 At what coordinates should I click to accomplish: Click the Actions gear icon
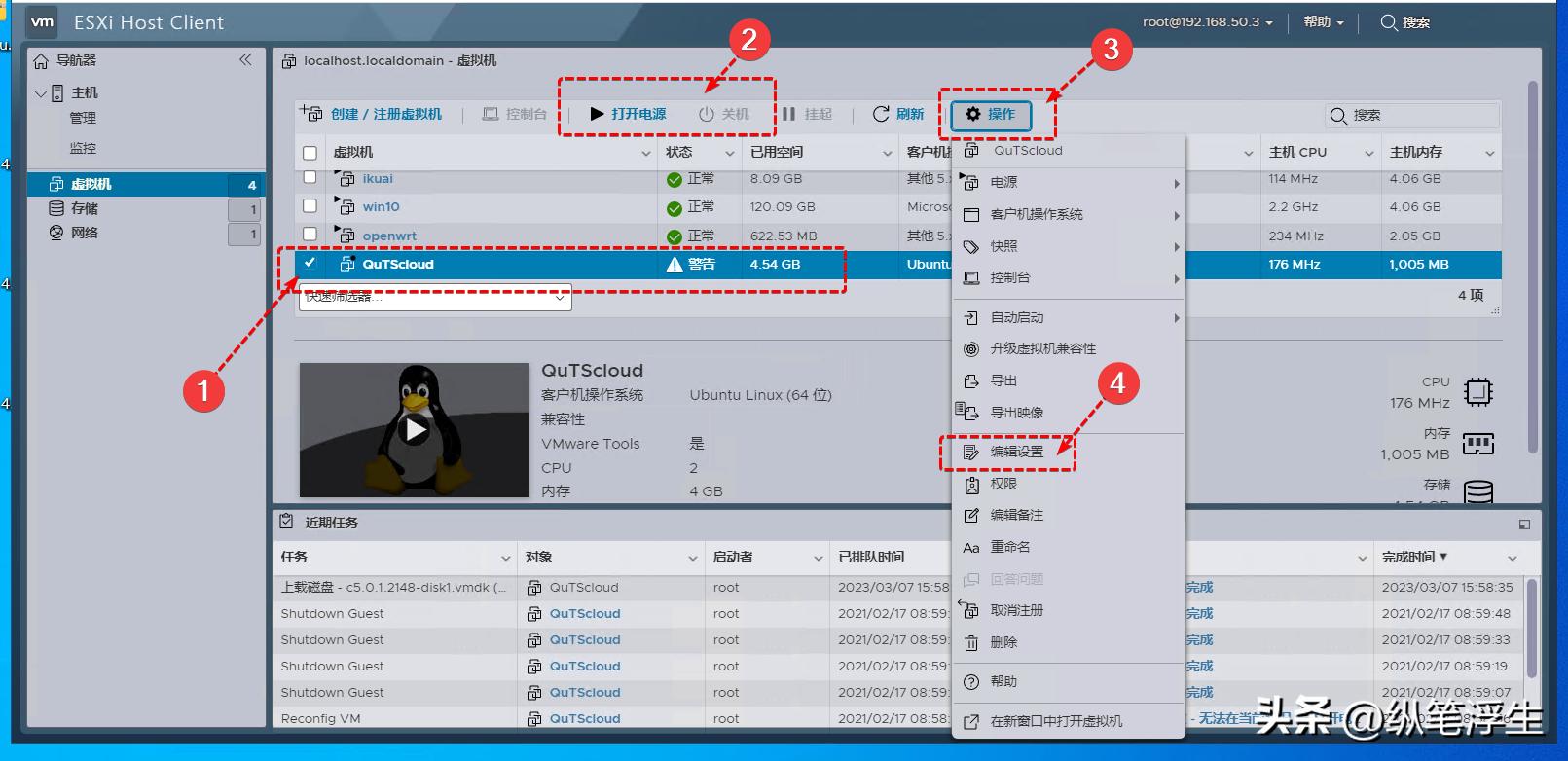(x=973, y=114)
